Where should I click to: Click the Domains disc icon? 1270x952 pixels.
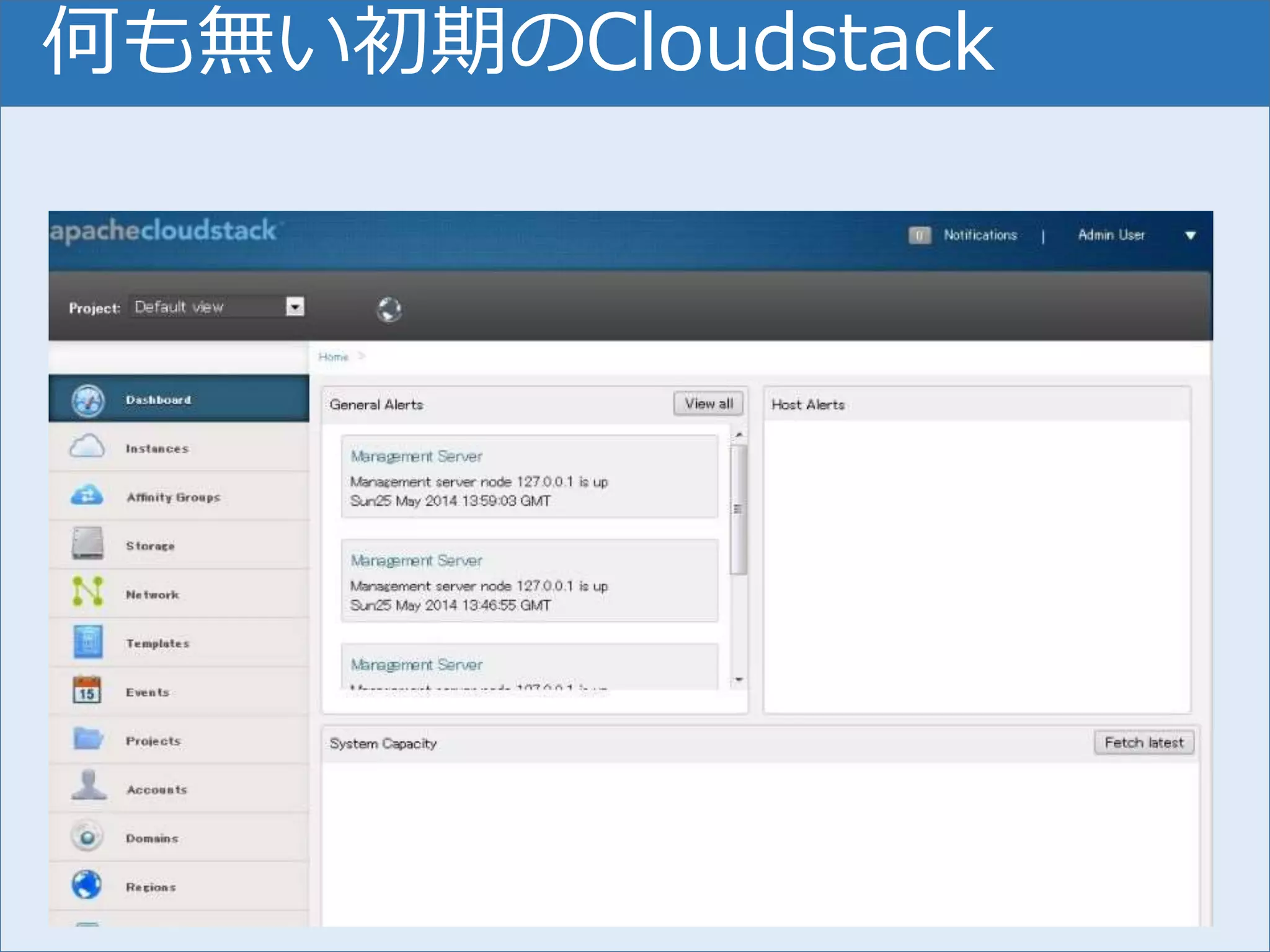click(x=87, y=837)
